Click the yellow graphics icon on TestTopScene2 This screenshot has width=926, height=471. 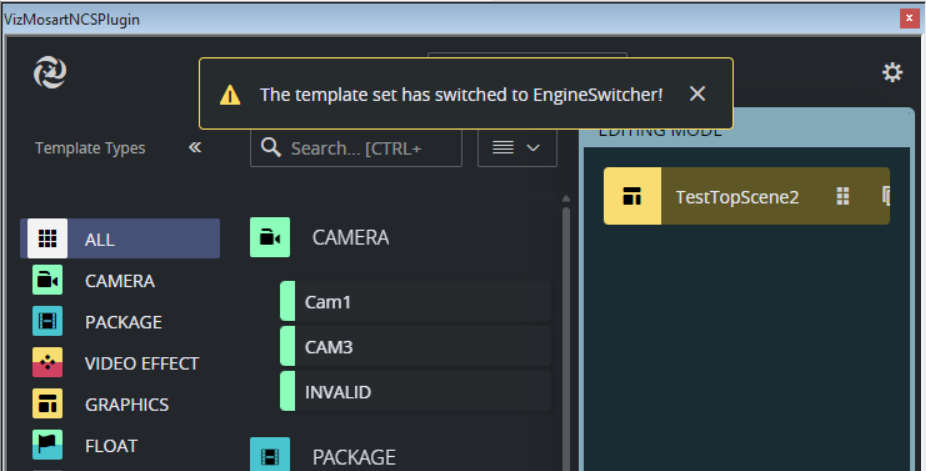[632, 196]
